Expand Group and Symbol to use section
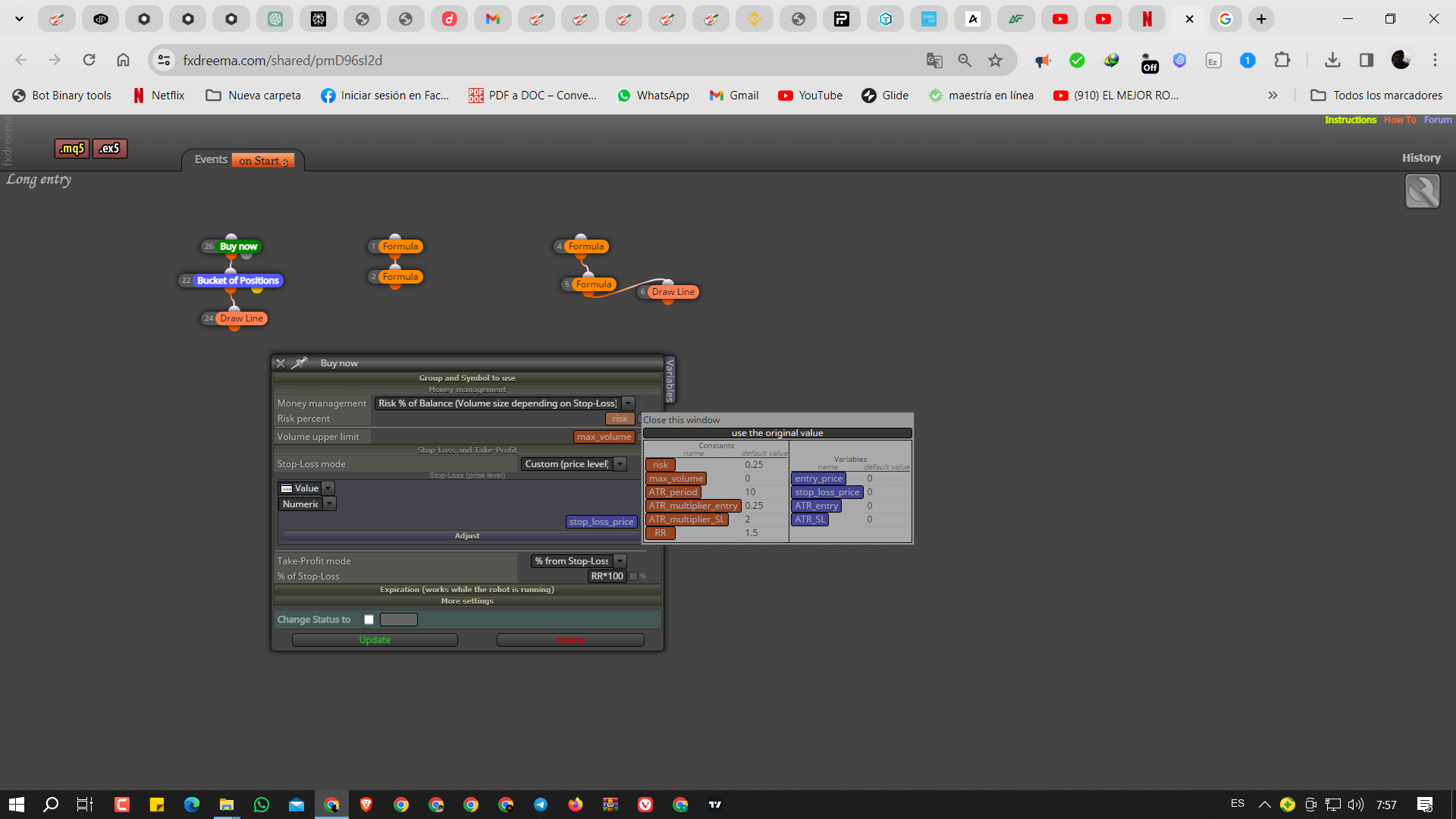 click(x=467, y=378)
